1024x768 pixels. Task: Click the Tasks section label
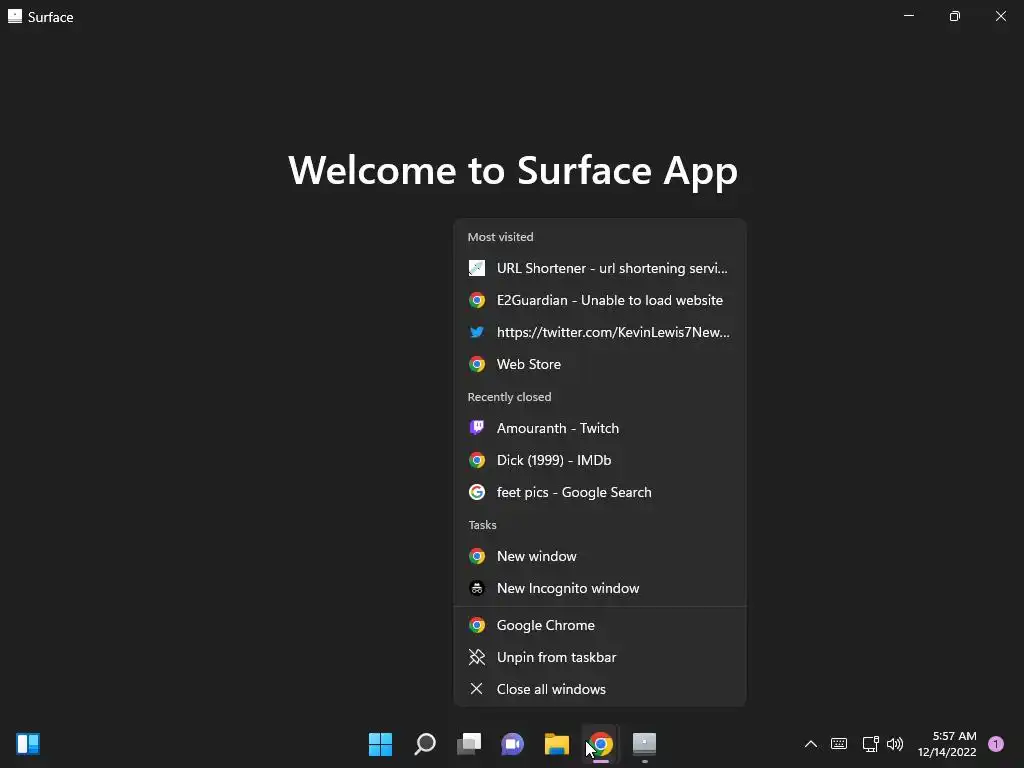483,525
